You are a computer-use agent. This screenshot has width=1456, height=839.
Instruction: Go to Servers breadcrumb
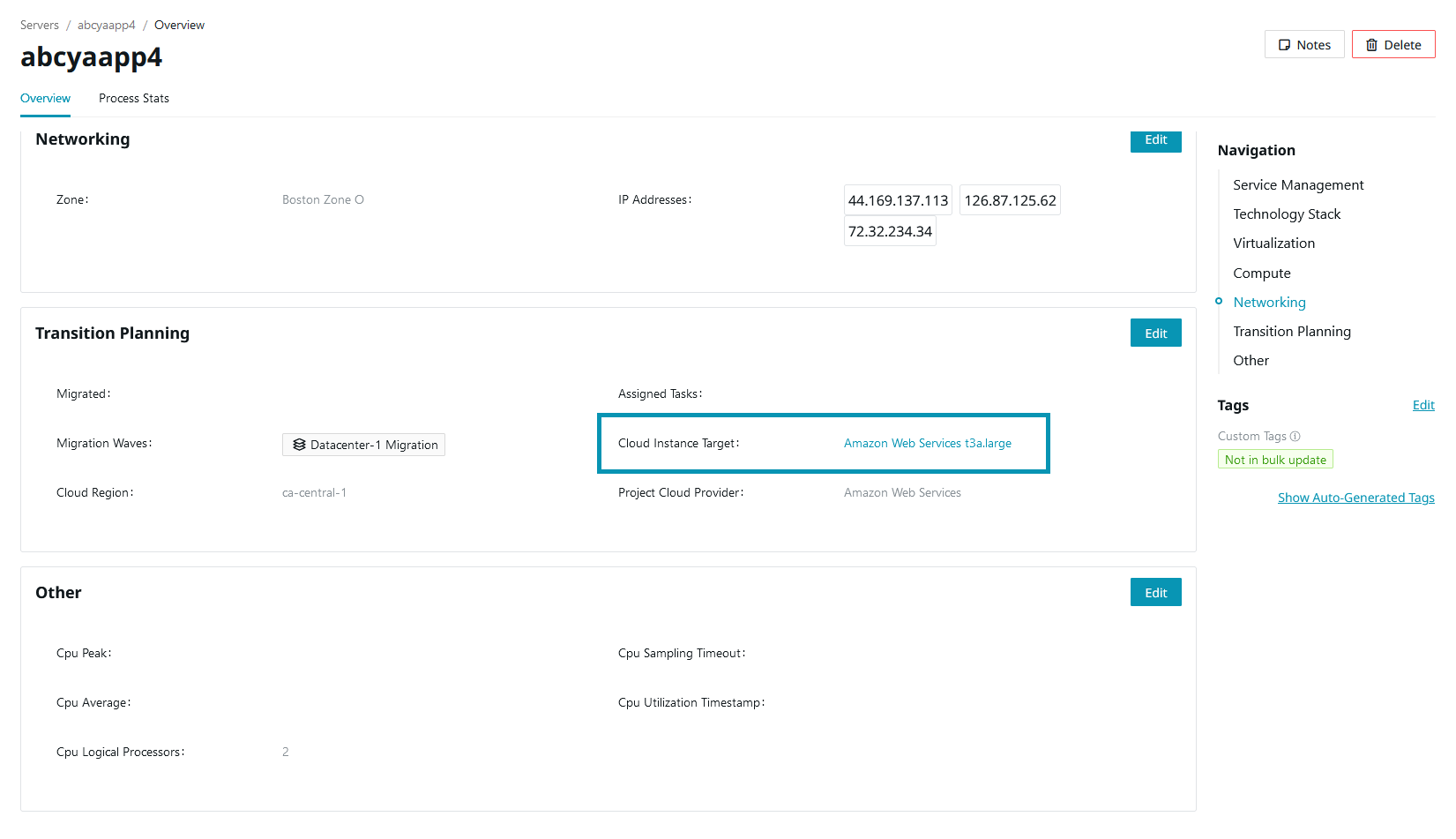(40, 25)
